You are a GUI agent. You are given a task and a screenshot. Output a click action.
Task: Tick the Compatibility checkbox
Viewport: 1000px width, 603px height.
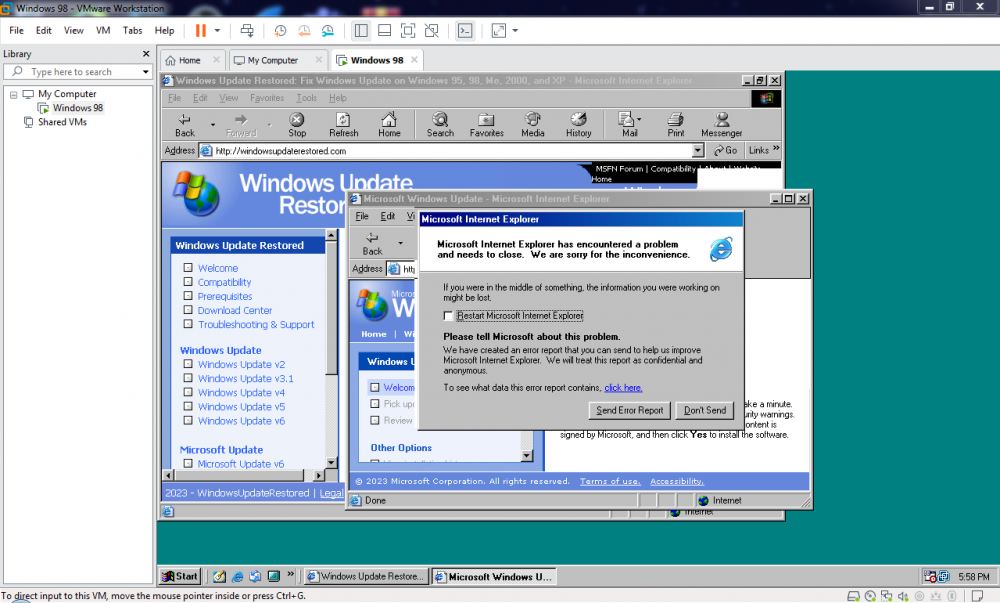[x=188, y=281]
